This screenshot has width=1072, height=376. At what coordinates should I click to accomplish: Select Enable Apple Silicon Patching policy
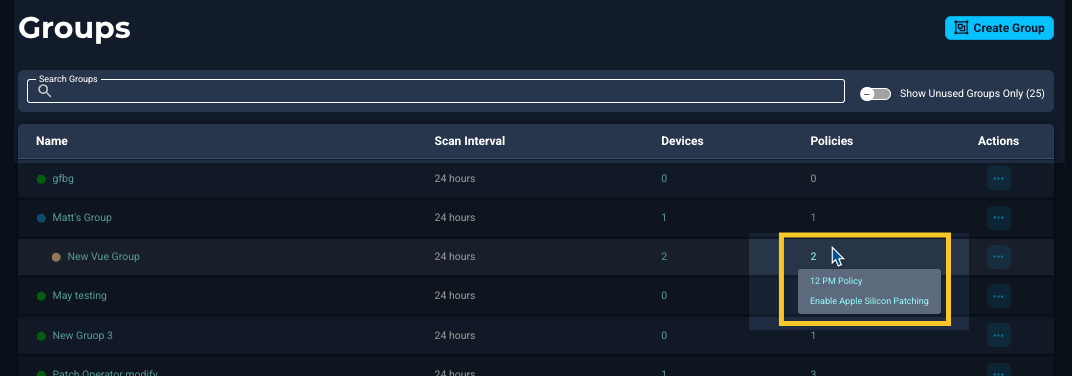pos(869,301)
